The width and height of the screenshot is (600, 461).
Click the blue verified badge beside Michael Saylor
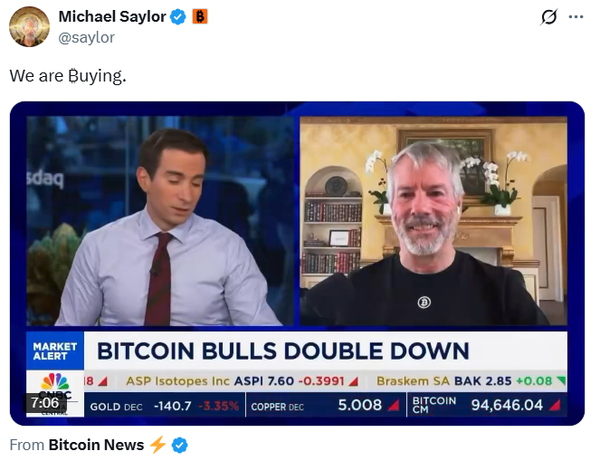coord(178,17)
